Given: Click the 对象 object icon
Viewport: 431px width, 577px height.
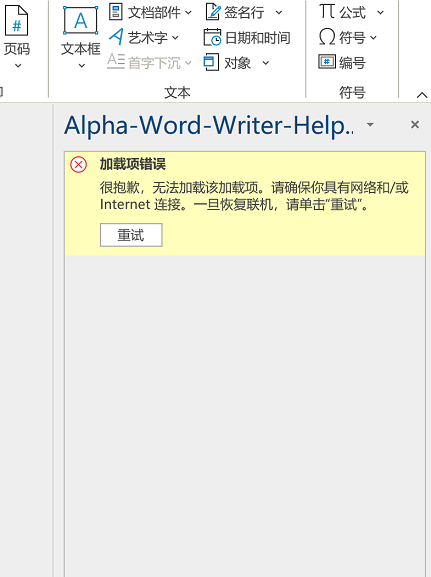Looking at the screenshot, I should click(x=211, y=62).
